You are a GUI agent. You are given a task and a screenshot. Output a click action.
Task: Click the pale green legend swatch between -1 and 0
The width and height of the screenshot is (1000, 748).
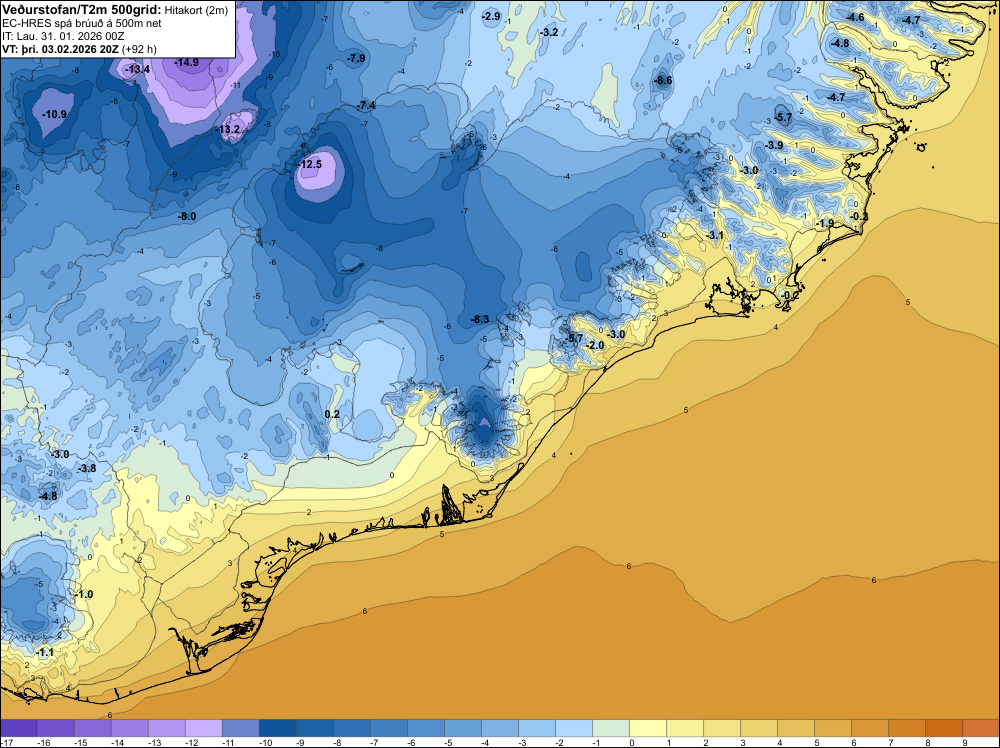point(611,729)
